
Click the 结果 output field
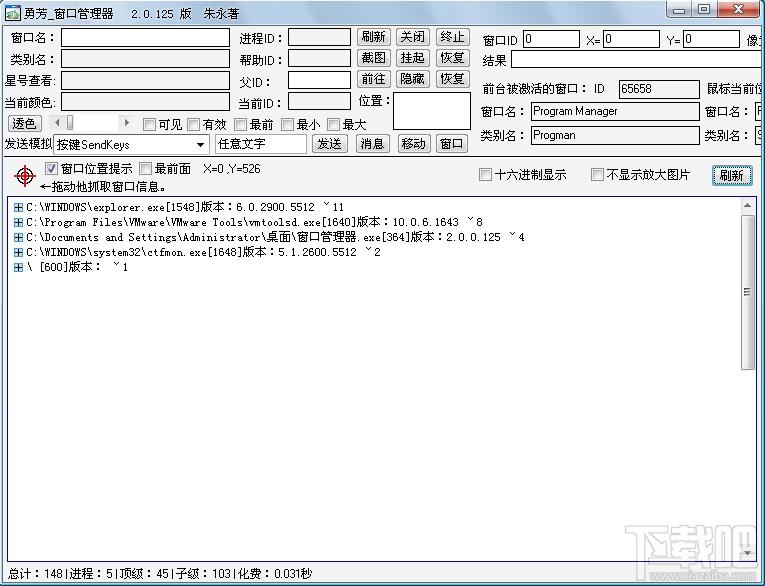point(636,60)
